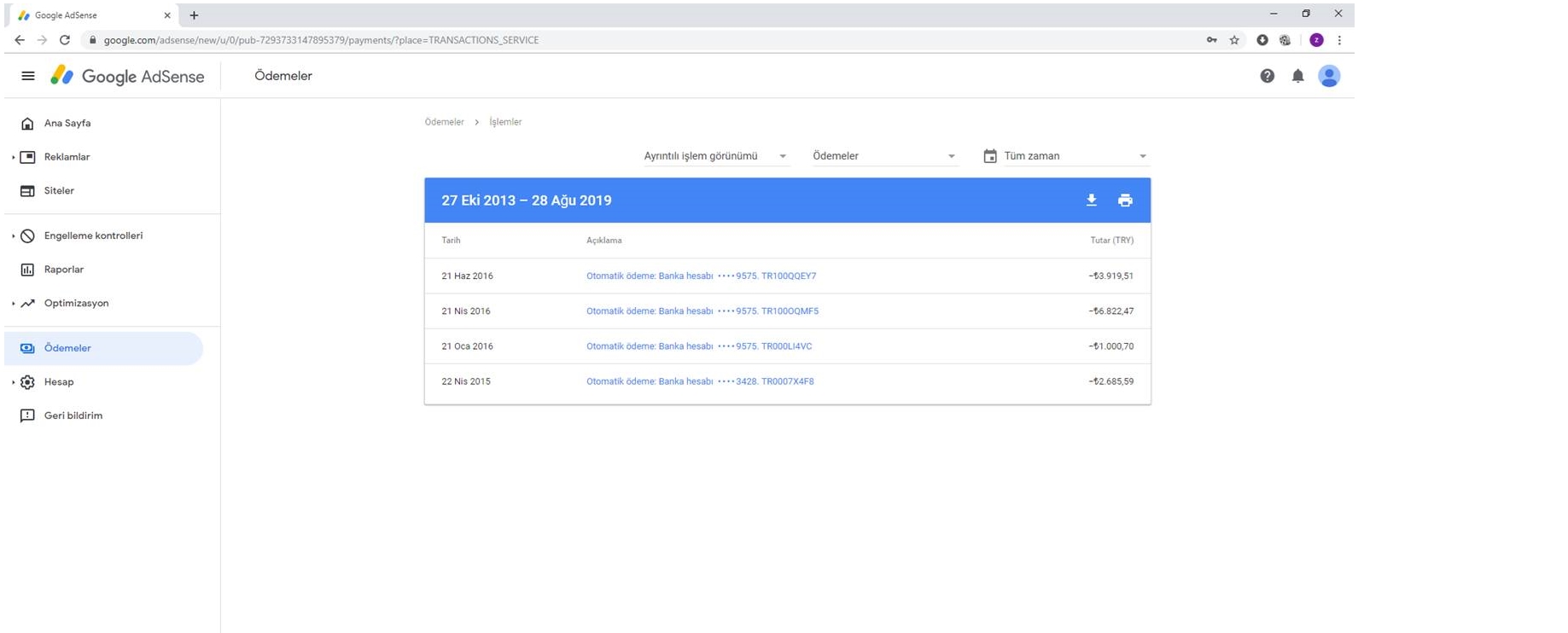
Task: Click the calendar icon beside Tüm zaman
Action: coord(990,156)
